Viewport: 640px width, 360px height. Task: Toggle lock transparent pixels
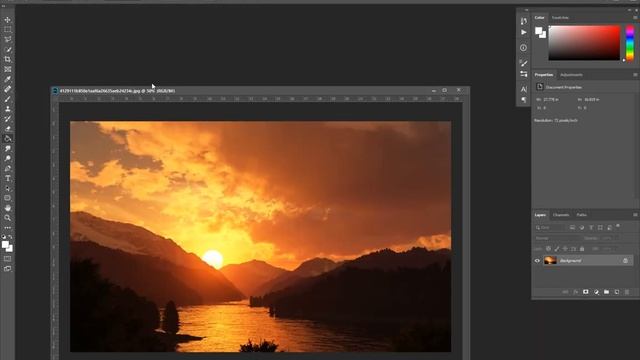548,249
